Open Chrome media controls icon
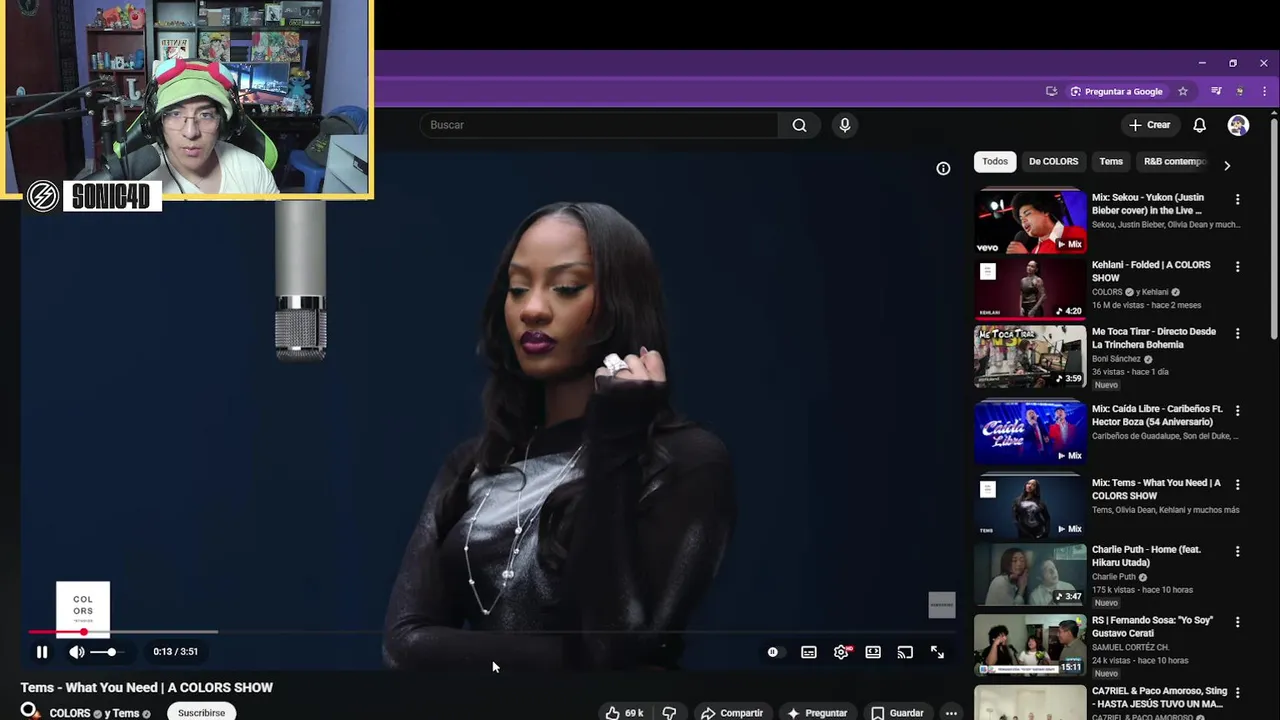The image size is (1280, 720). coord(1216,91)
